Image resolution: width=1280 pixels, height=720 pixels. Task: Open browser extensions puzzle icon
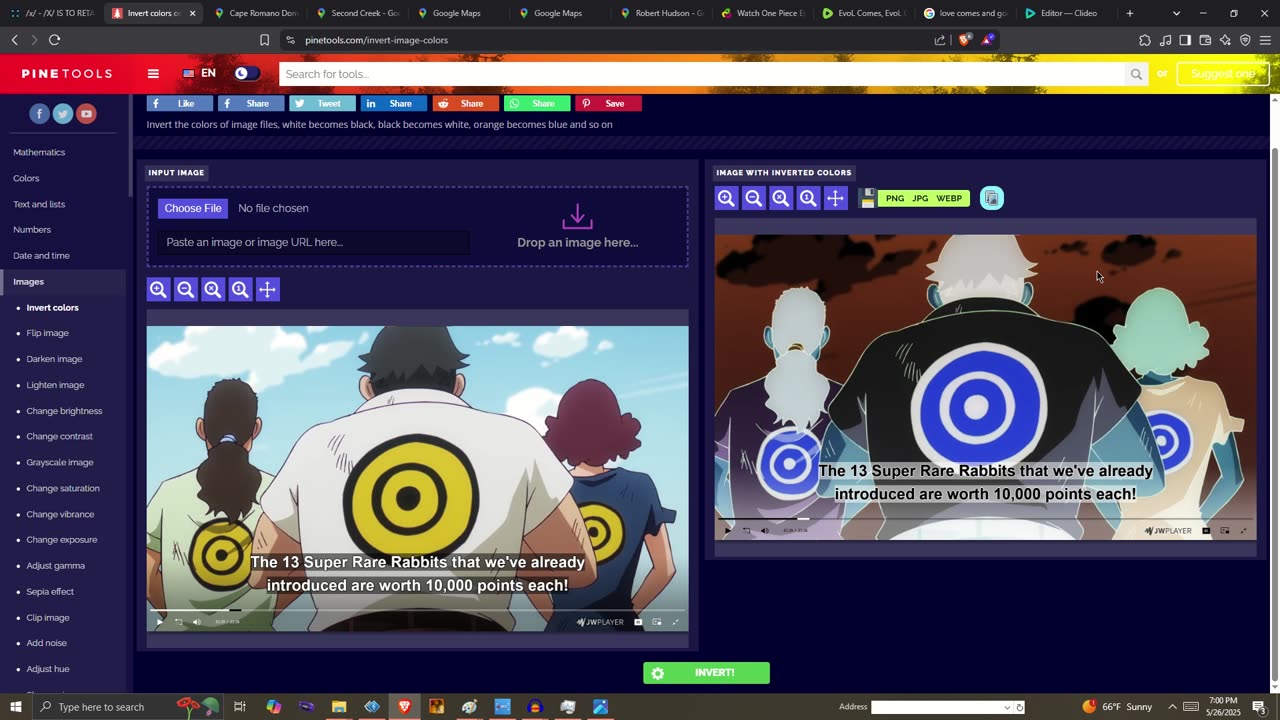[1145, 40]
